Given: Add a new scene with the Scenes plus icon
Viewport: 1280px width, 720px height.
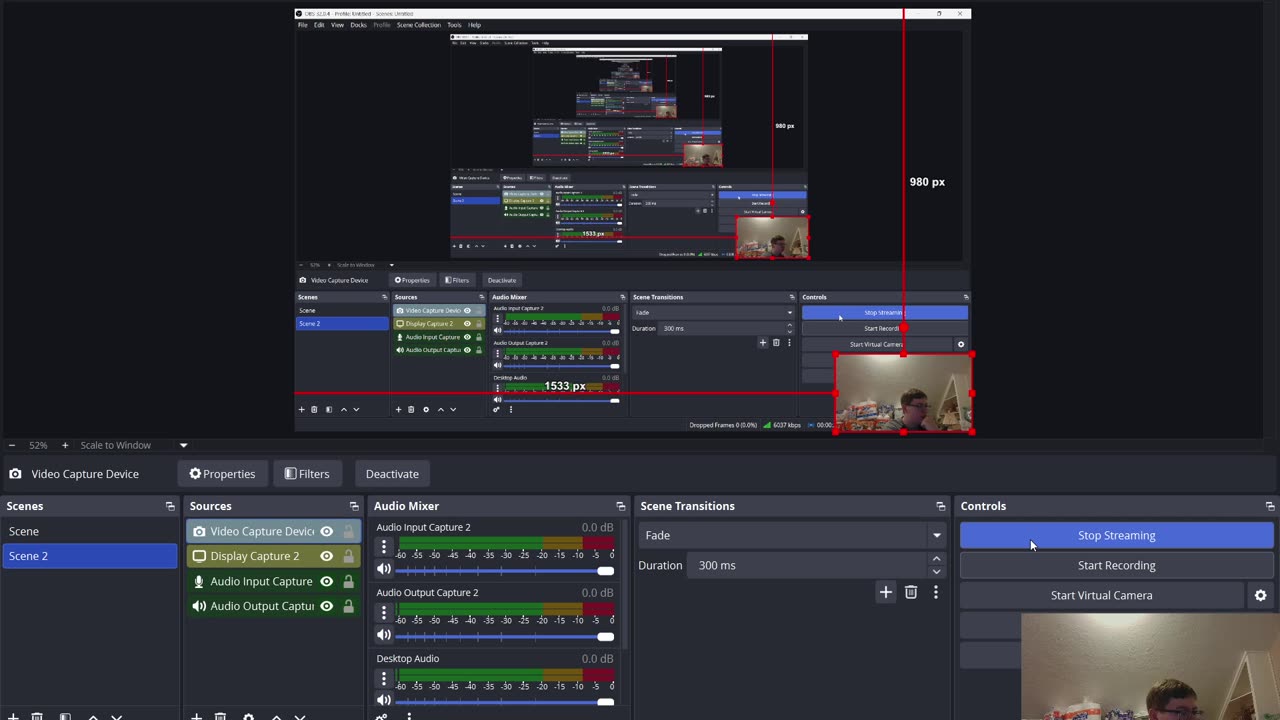Looking at the screenshot, I should point(13,716).
